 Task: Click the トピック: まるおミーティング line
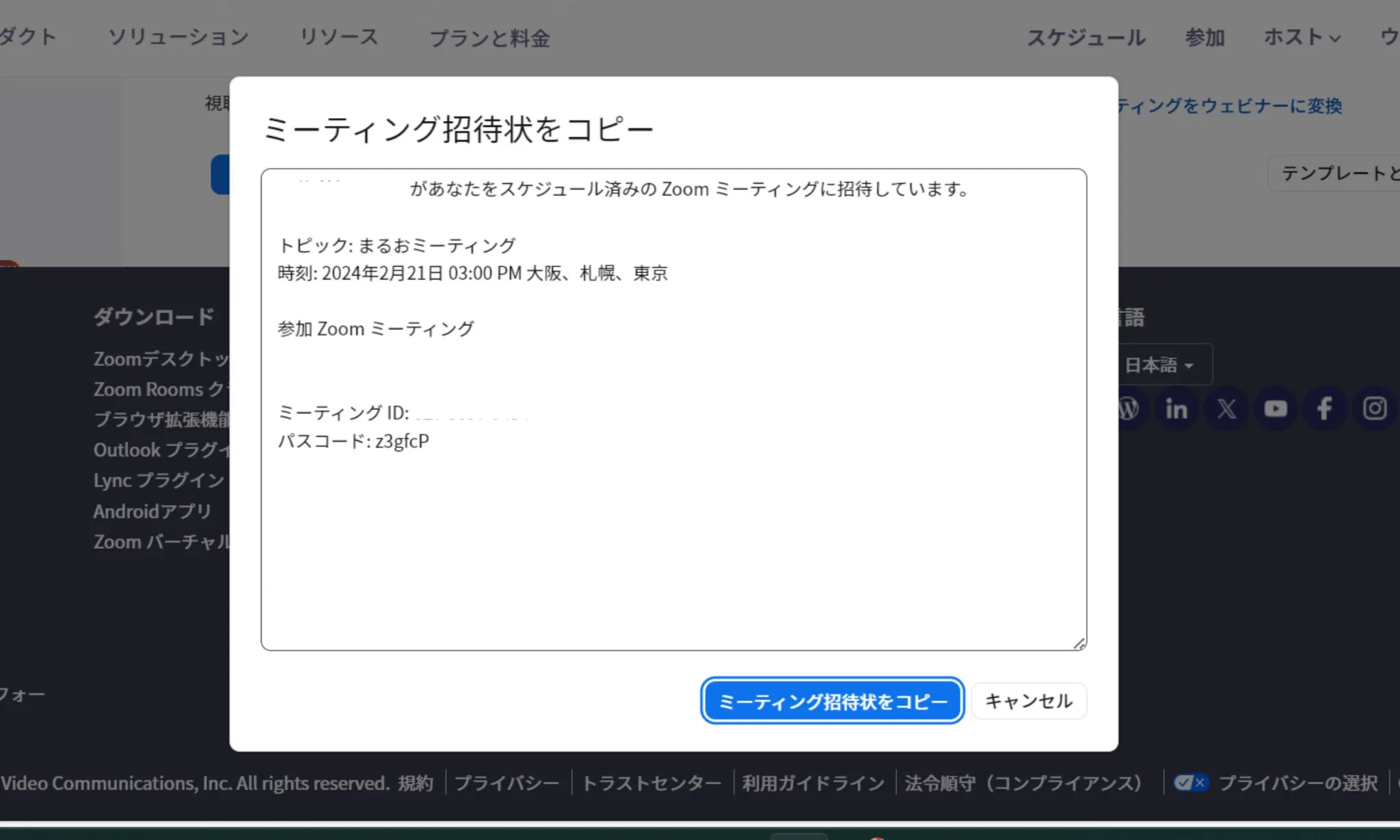(x=396, y=245)
